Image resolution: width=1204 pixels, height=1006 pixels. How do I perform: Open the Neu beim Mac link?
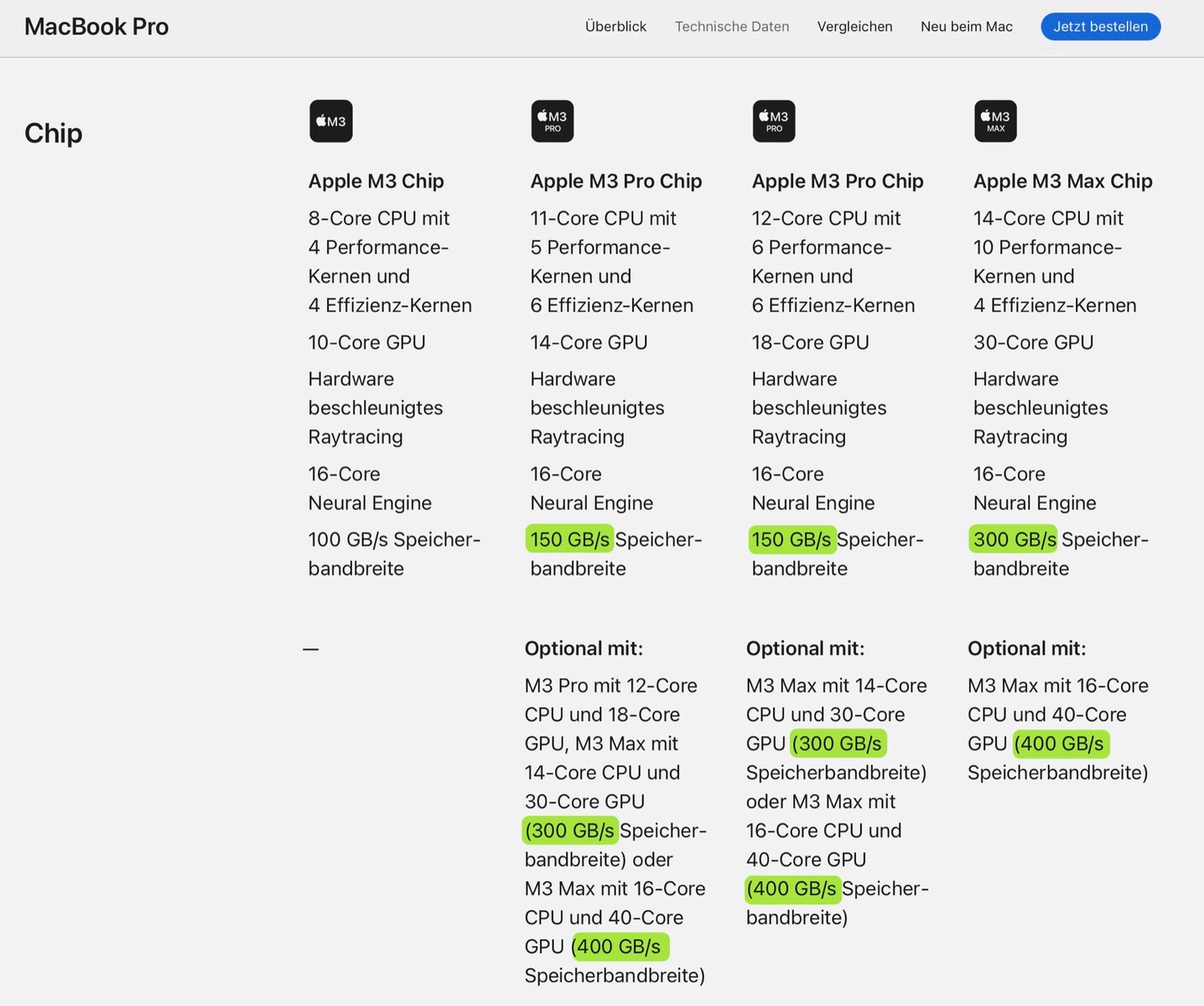click(x=966, y=27)
